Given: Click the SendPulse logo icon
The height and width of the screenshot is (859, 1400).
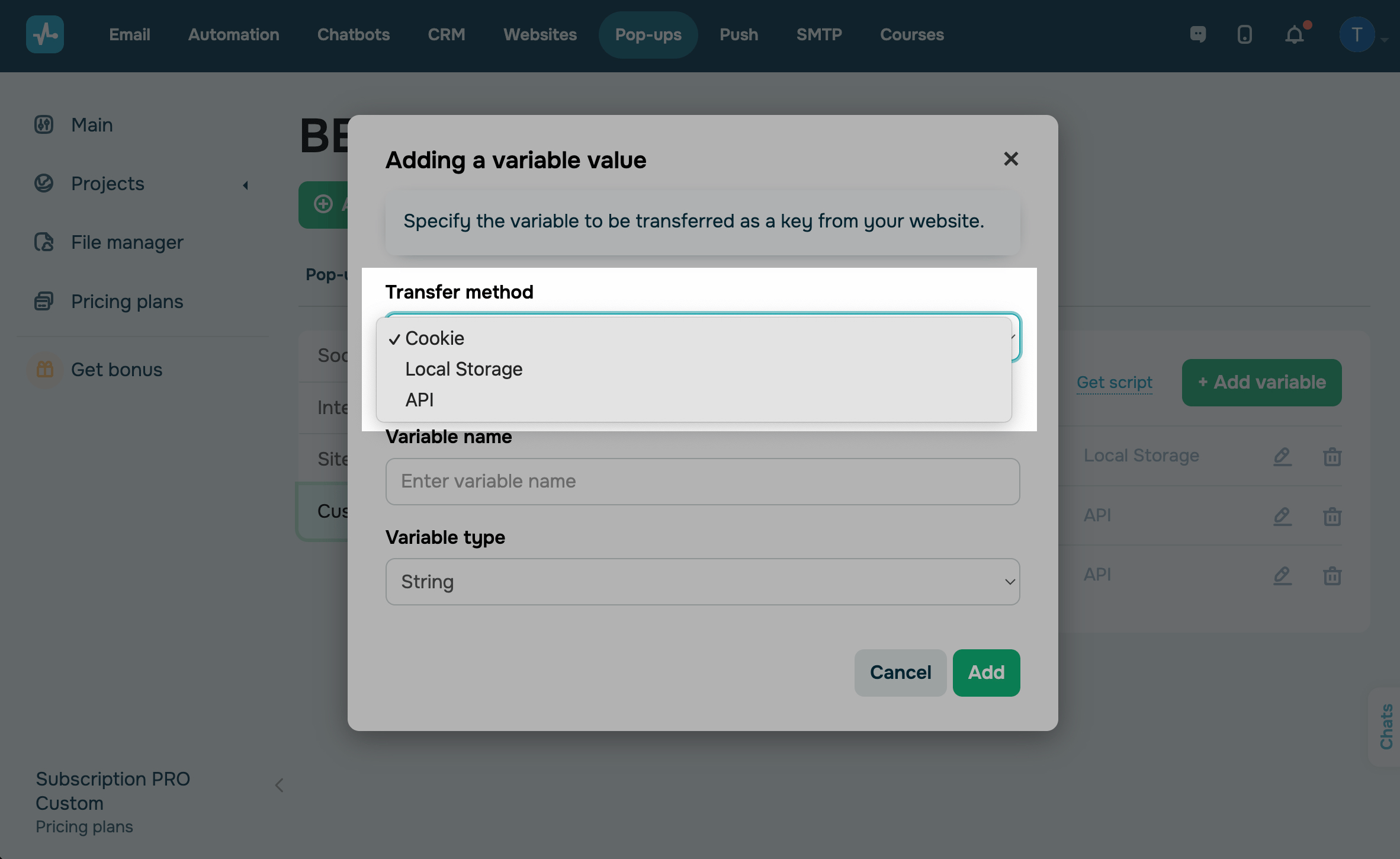Looking at the screenshot, I should point(45,34).
